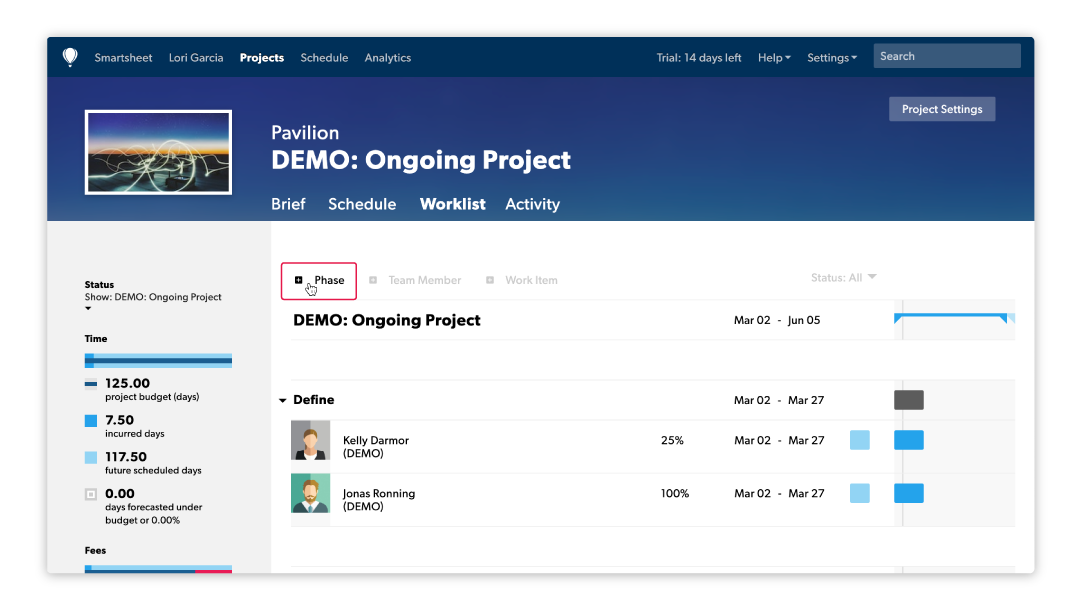Toggle the Phase grouping plus icon
The height and width of the screenshot is (608, 1080).
click(298, 280)
